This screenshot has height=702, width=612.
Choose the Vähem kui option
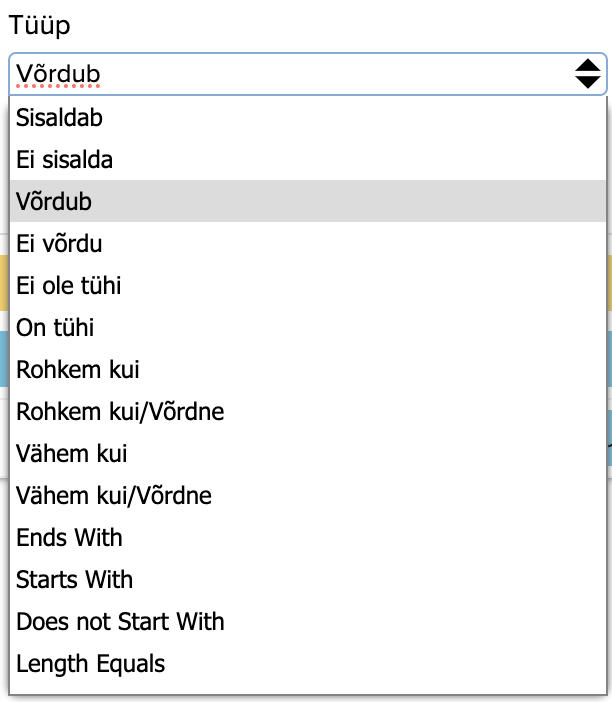72,454
